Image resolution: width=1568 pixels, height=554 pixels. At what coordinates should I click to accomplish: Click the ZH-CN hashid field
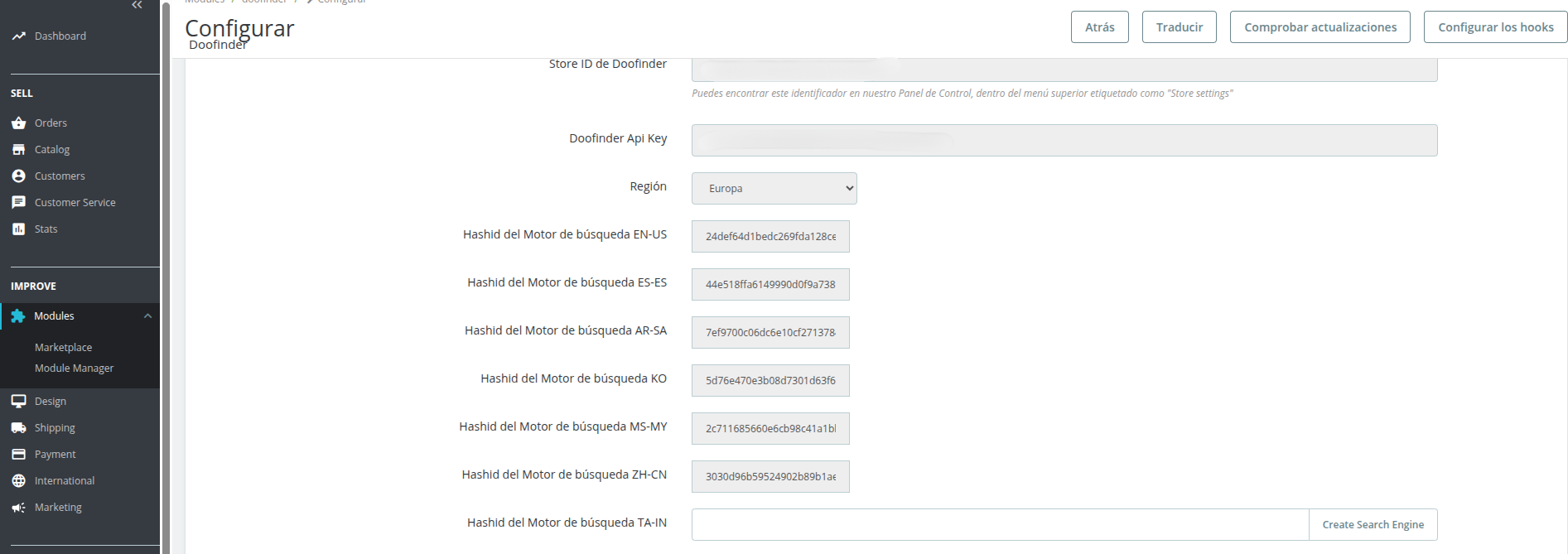coord(770,477)
